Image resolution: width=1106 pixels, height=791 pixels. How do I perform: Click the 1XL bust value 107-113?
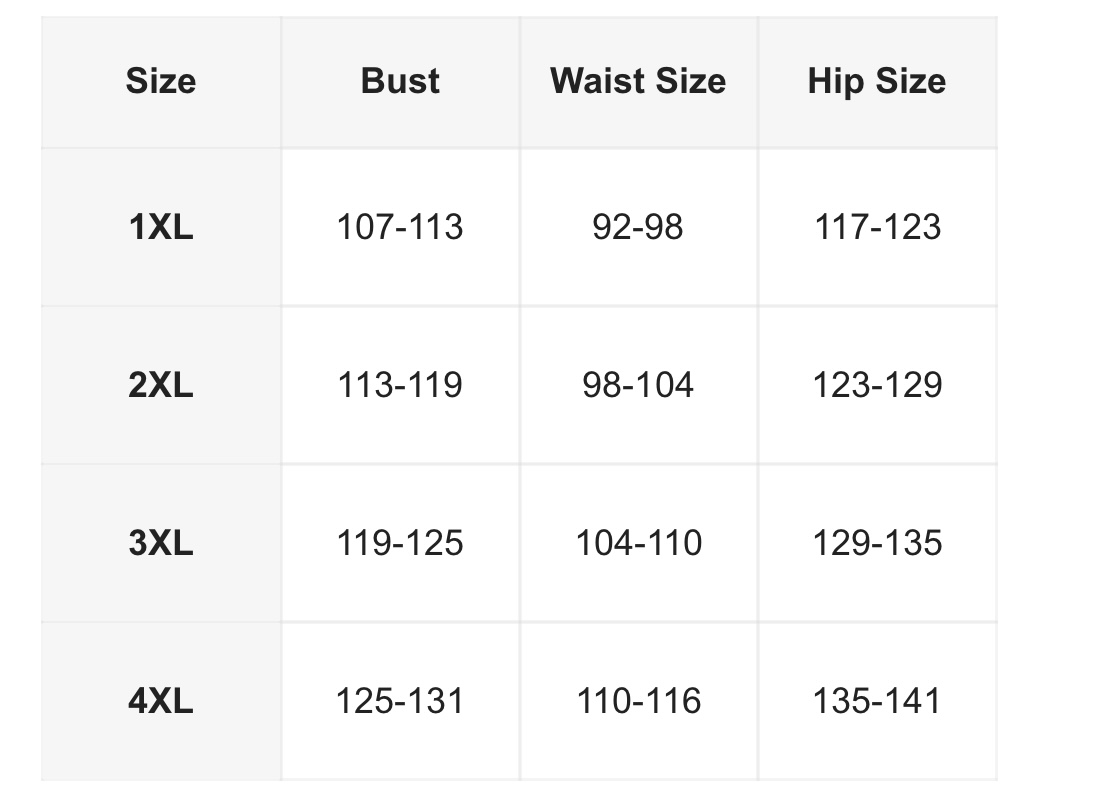(400, 227)
